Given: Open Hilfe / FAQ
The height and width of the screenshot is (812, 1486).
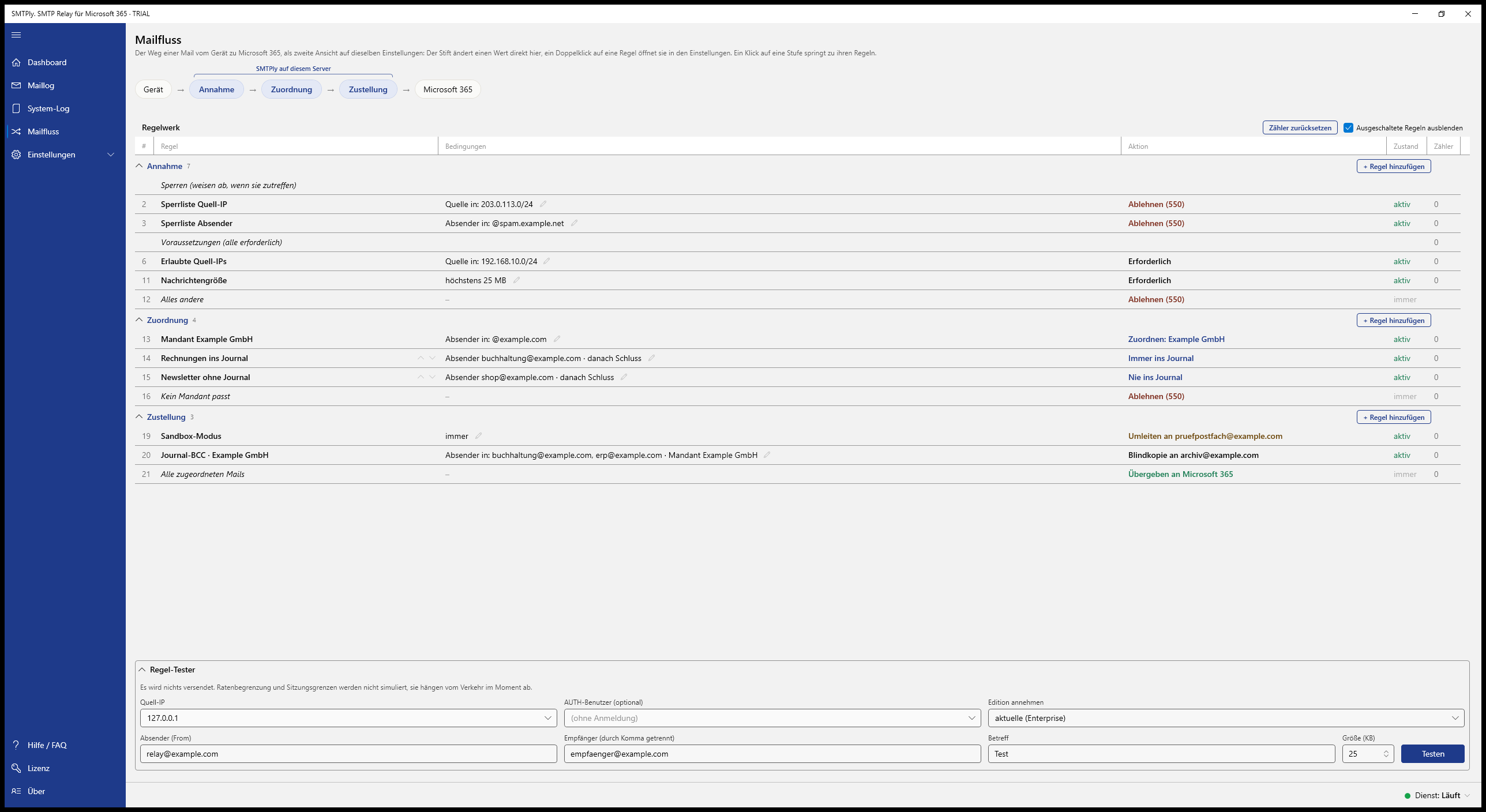Looking at the screenshot, I should pyautogui.click(x=65, y=745).
